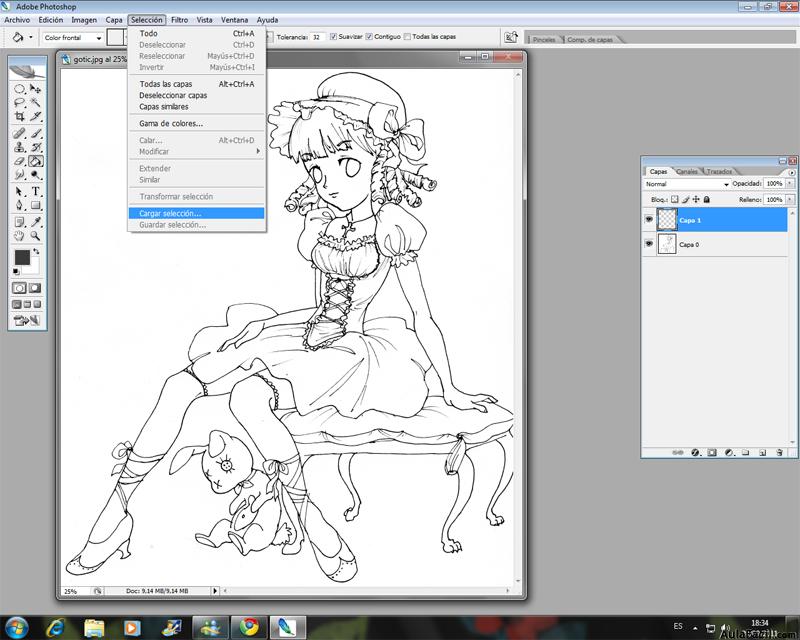Hide the Capa 1 layer eye icon
800x640 pixels.
[x=649, y=219]
